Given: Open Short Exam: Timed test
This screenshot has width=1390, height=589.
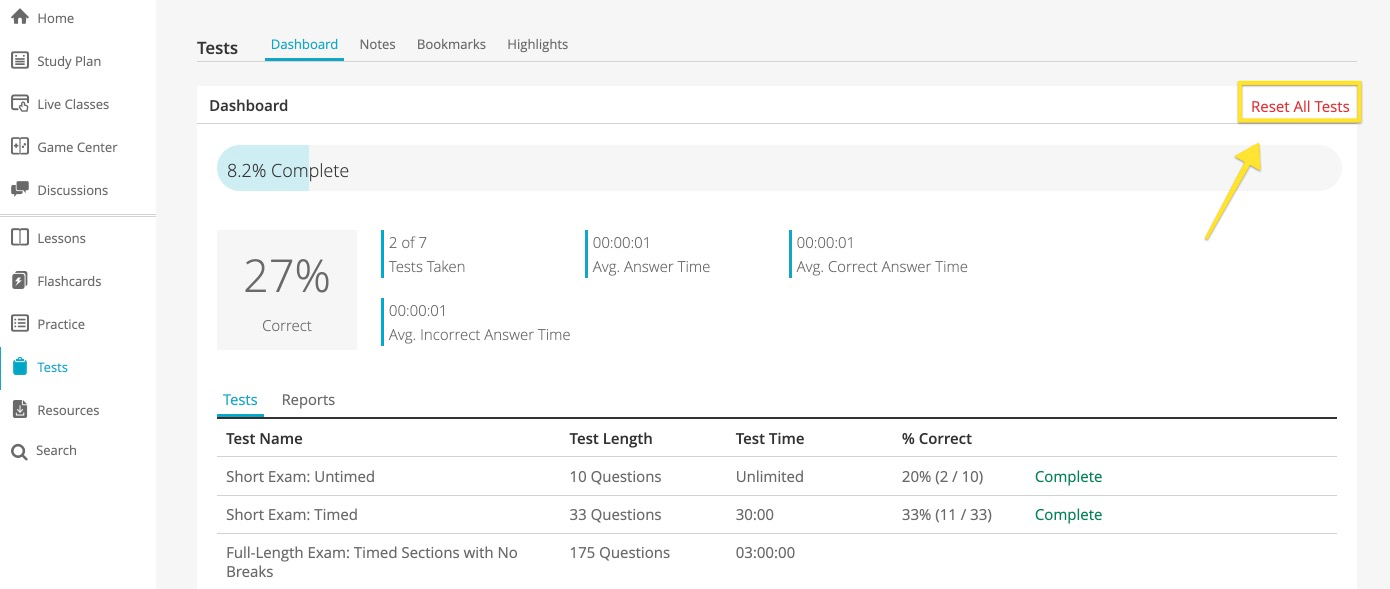Looking at the screenshot, I should 292,515.
